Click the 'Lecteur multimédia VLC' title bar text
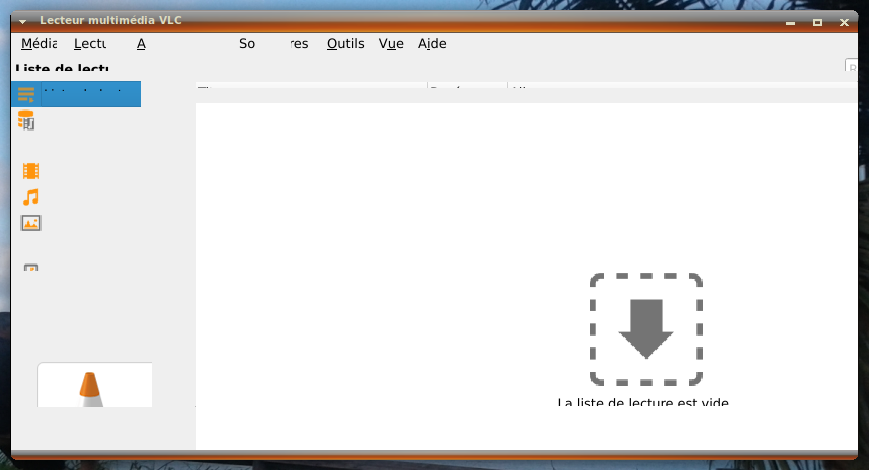Screen dimensions: 869x470 pyautogui.click(x=111, y=21)
